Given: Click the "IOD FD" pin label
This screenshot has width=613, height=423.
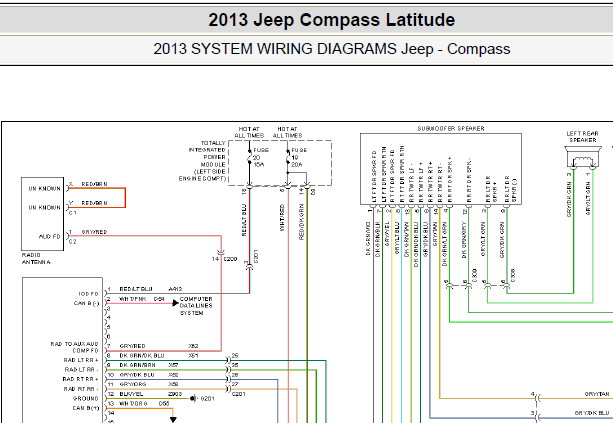Looking at the screenshot, I should (88, 294).
